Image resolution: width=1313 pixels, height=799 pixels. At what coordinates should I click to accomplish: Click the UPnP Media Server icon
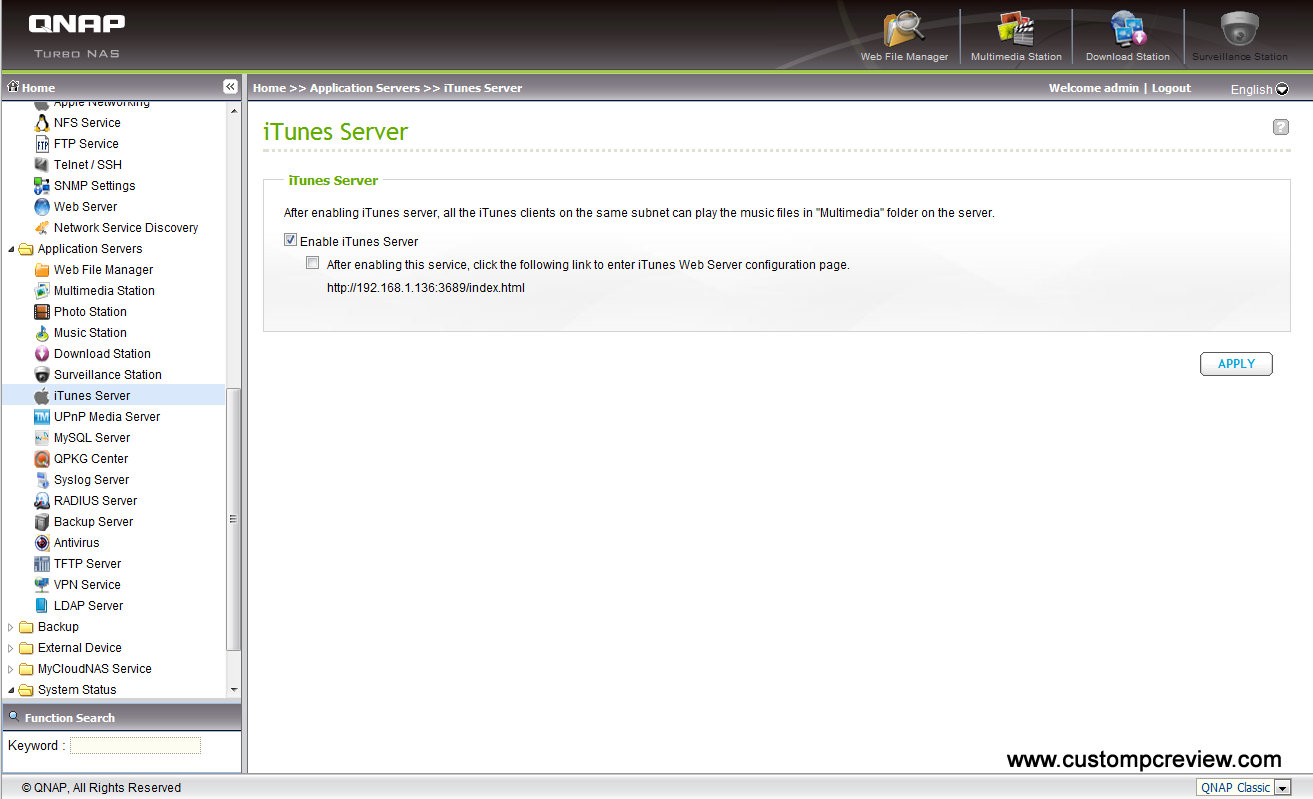point(42,417)
